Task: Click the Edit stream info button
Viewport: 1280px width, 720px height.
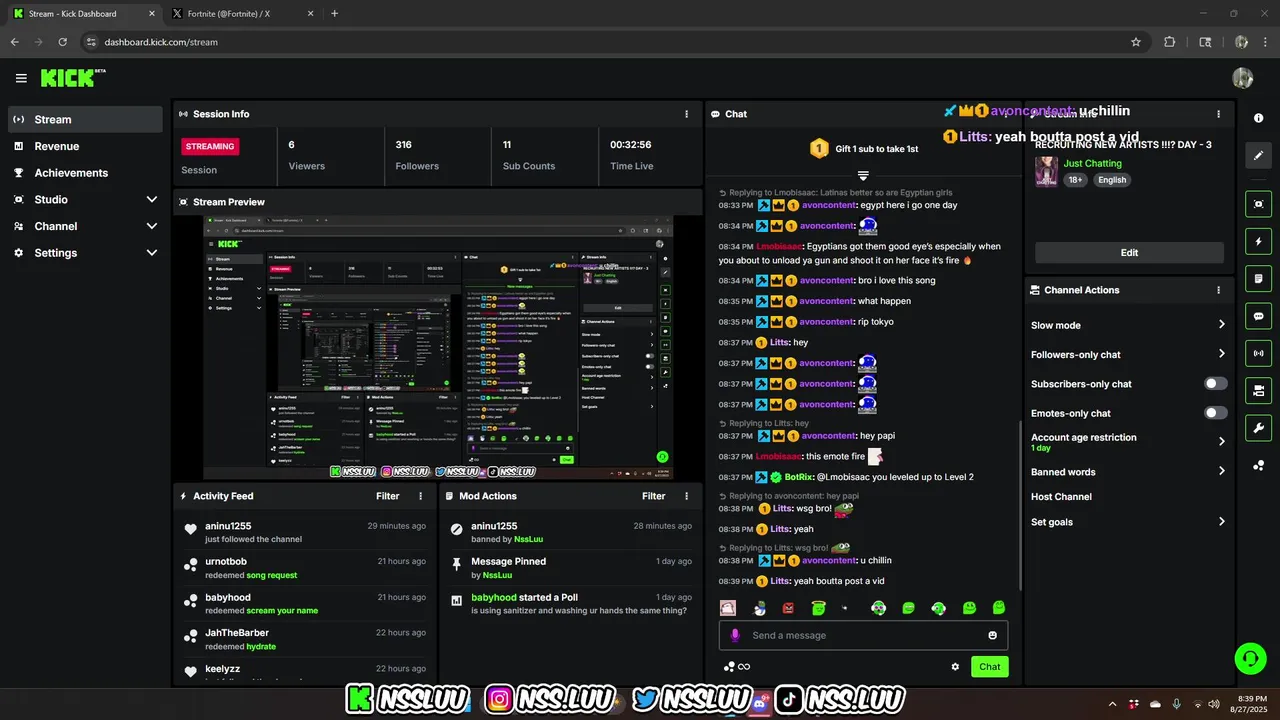Action: coord(1129,253)
